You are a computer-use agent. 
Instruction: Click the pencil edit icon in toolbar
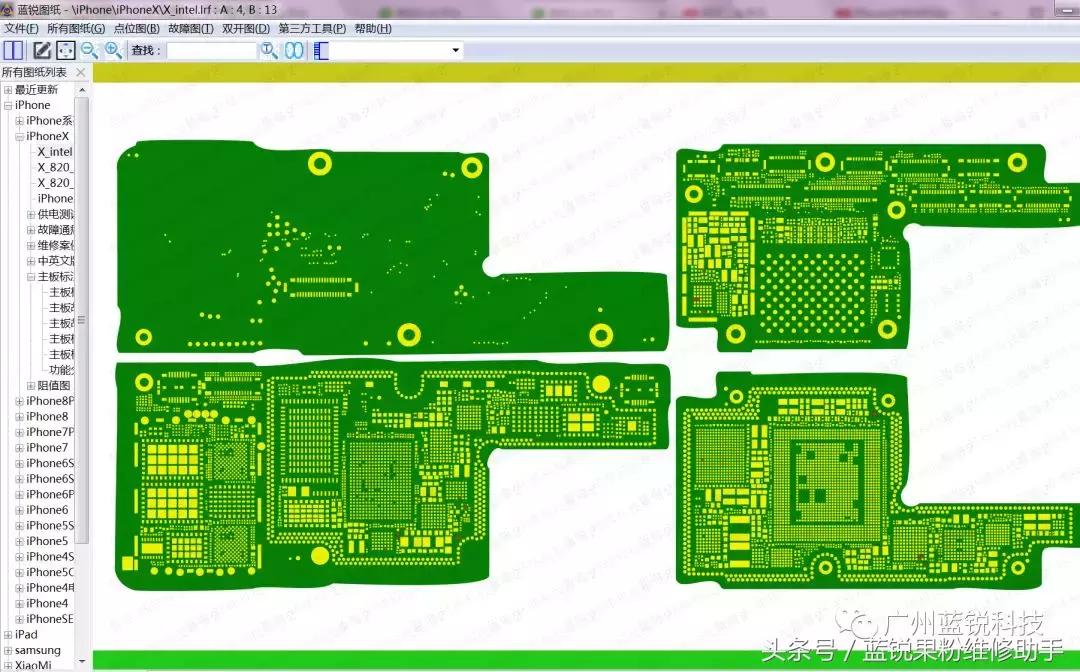pos(42,50)
